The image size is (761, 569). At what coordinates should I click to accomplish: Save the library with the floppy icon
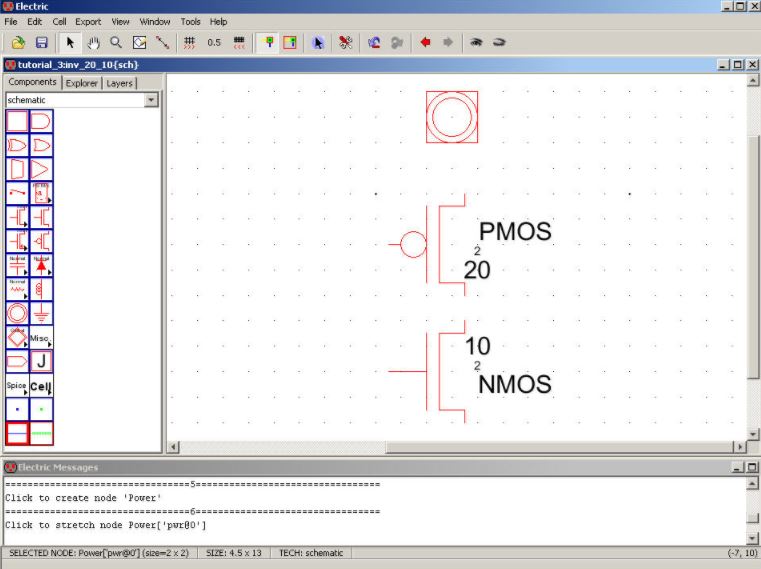tap(42, 42)
